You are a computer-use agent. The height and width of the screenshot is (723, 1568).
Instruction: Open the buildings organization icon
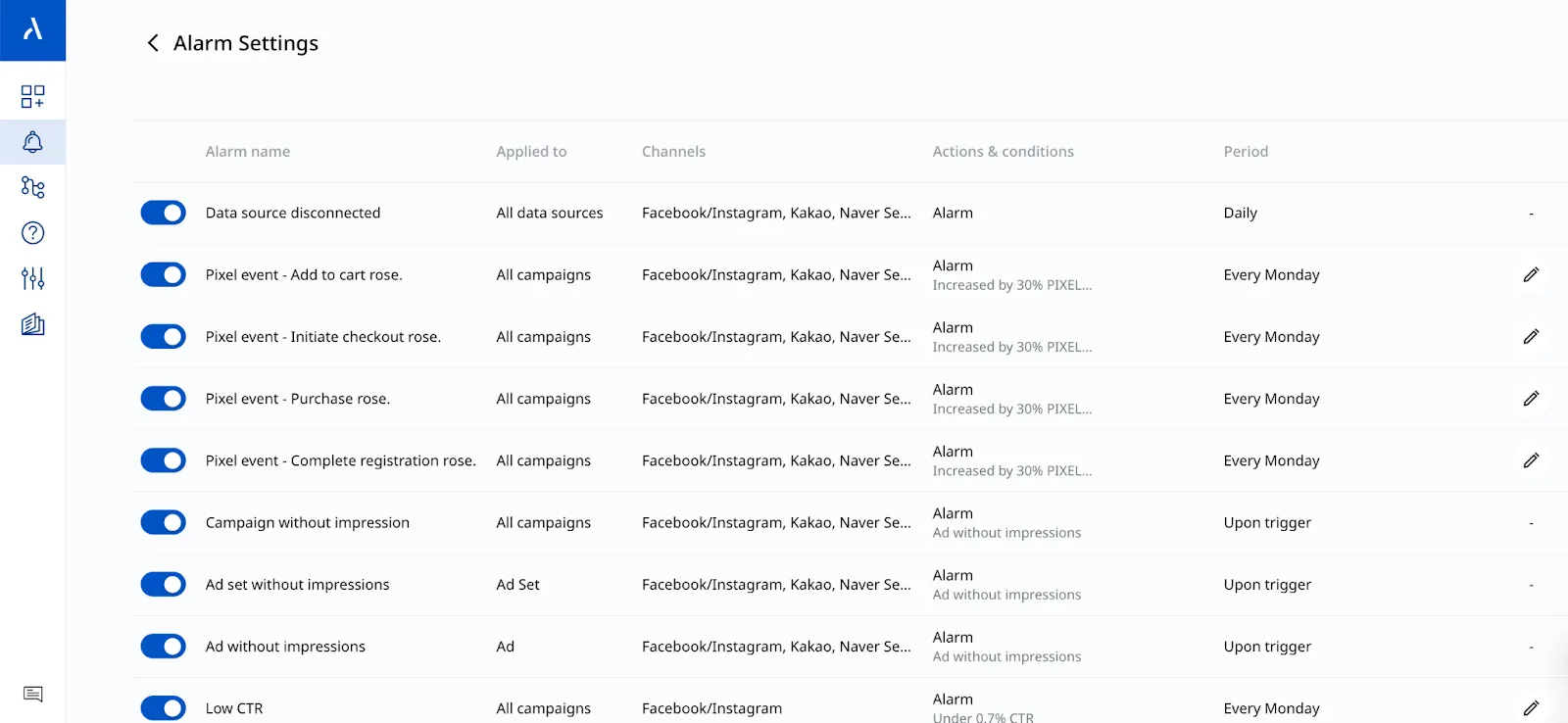click(32, 324)
